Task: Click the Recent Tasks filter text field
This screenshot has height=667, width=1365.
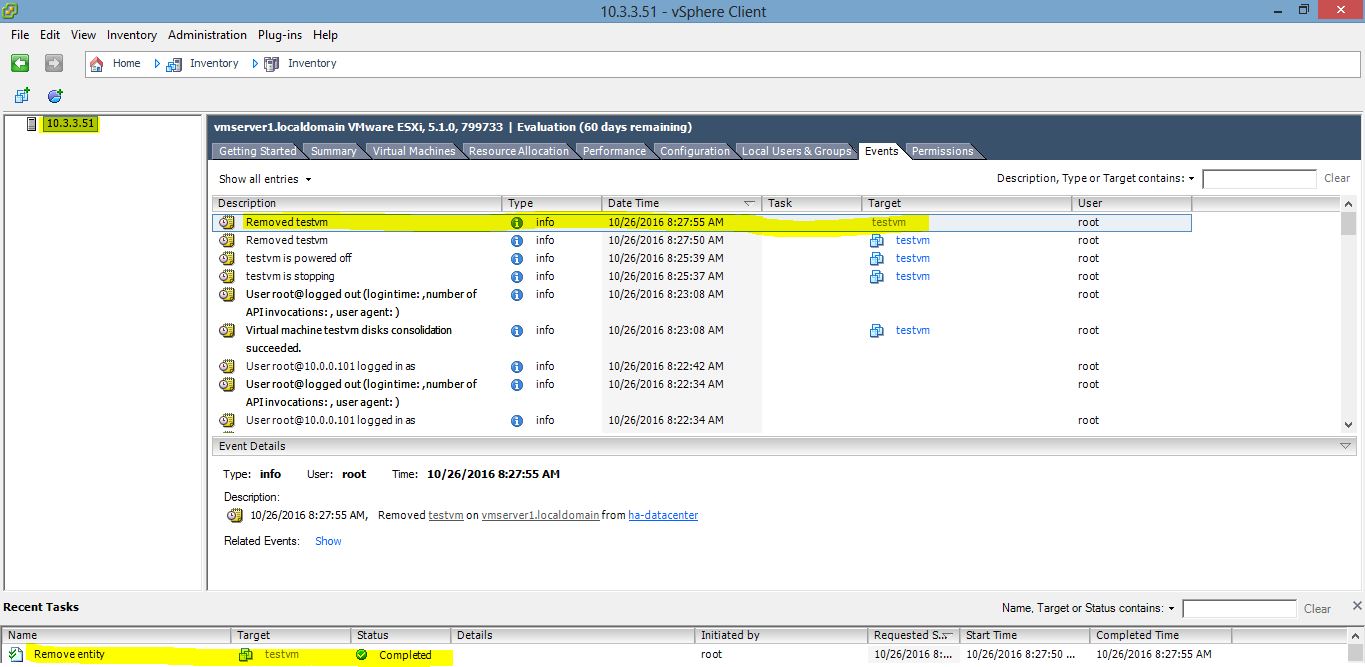Action: pyautogui.click(x=1239, y=608)
